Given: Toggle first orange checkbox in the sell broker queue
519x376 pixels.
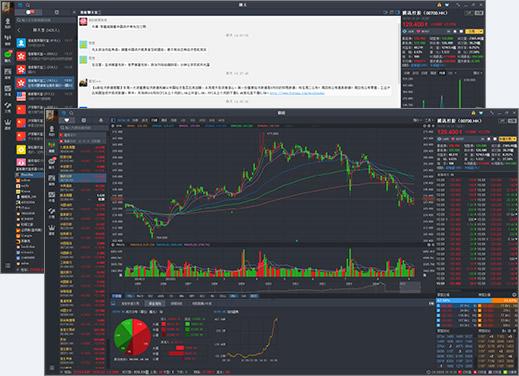Looking at the screenshot, I should tap(480, 306).
